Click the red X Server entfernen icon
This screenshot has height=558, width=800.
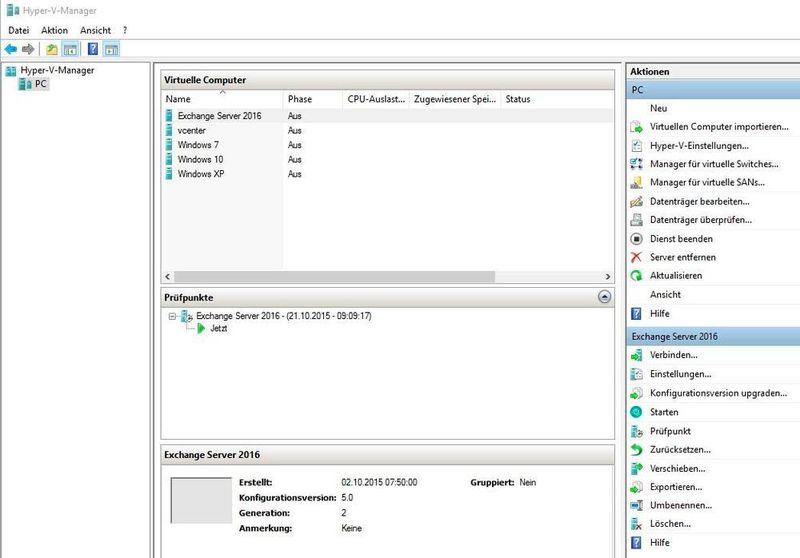coord(636,257)
